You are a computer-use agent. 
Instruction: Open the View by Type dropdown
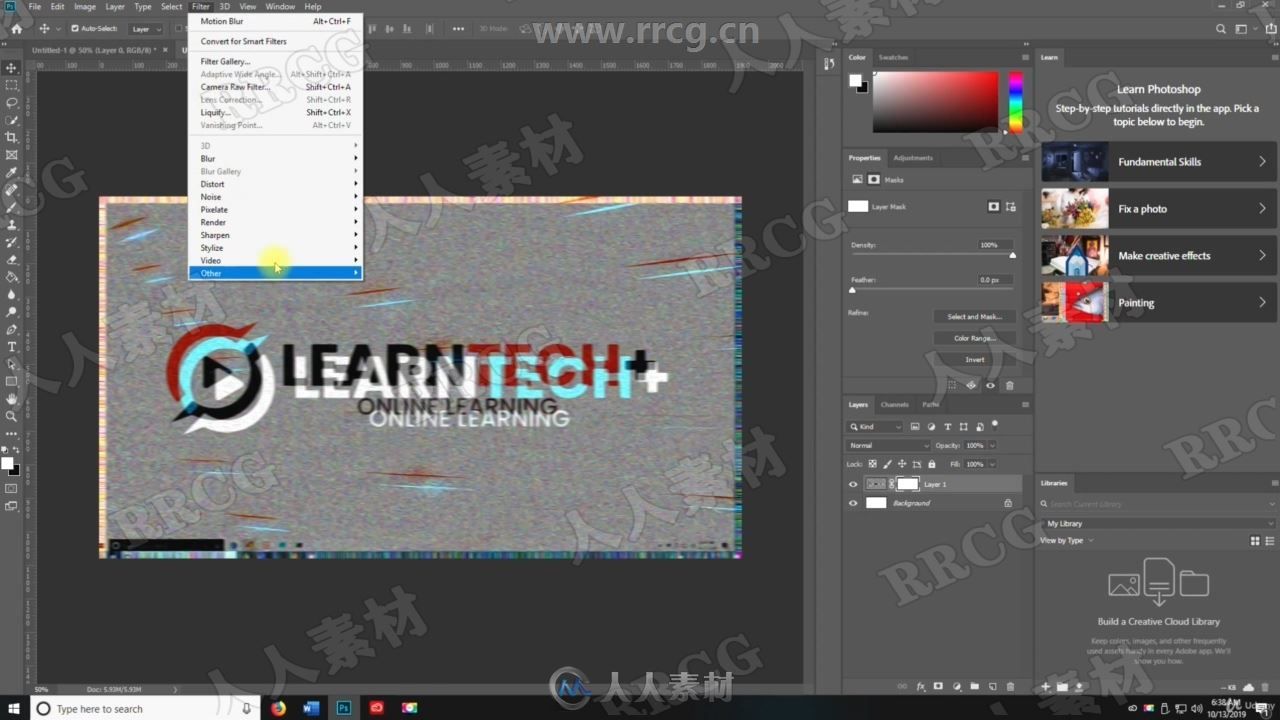(x=1067, y=541)
